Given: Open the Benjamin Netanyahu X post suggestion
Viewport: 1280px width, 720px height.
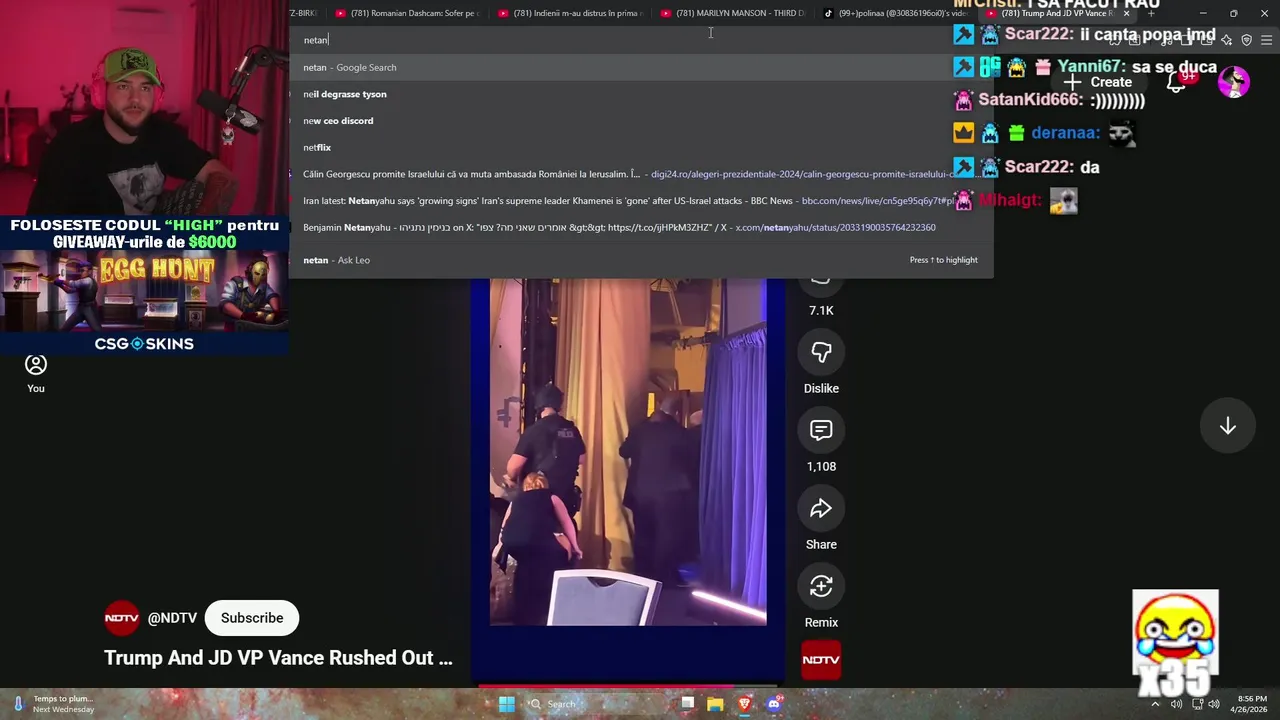Looking at the screenshot, I should click(x=641, y=228).
